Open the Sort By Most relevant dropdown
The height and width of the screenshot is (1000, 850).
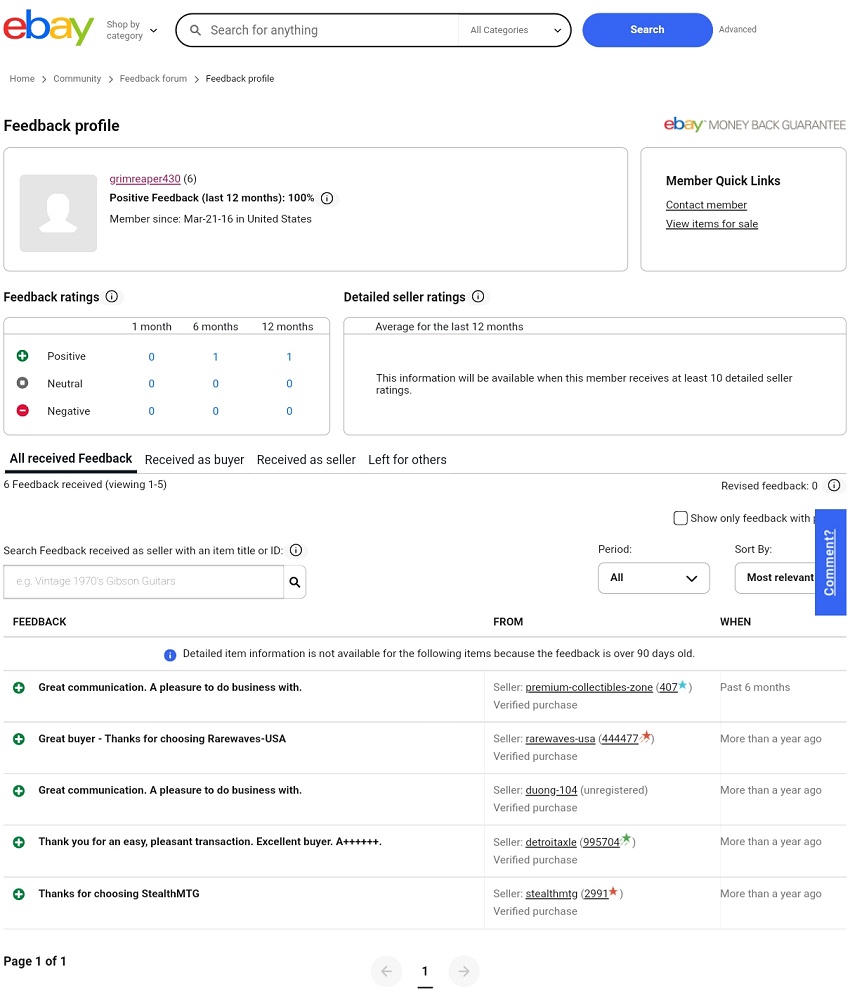click(x=778, y=578)
